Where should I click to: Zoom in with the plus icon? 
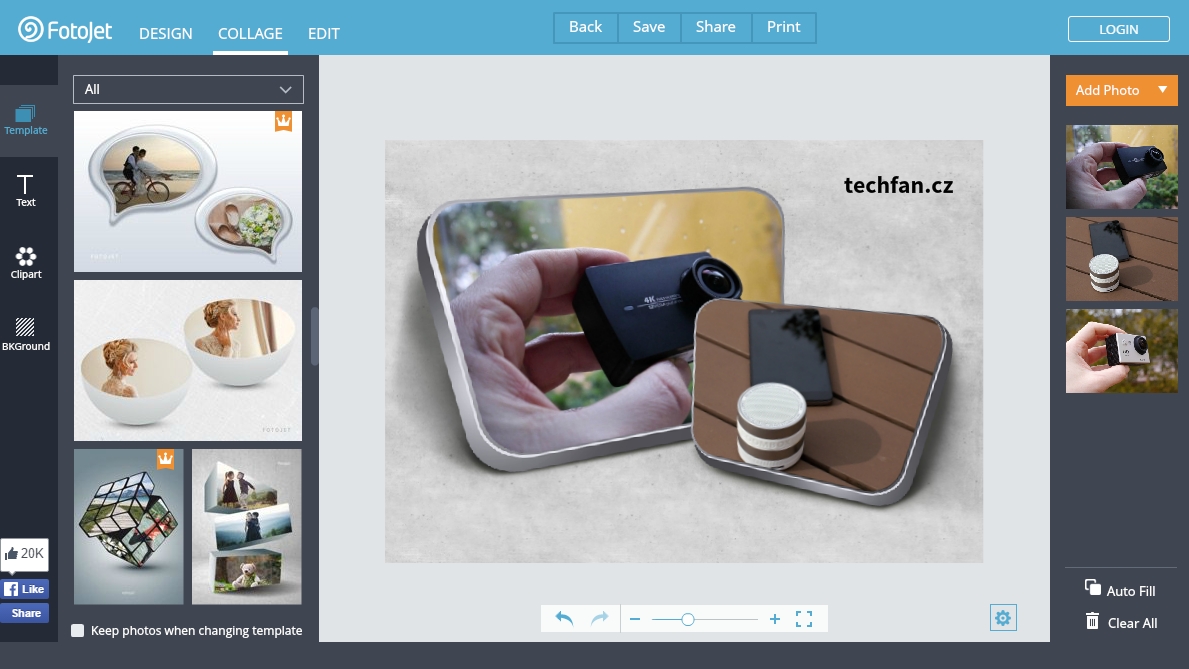coord(775,620)
